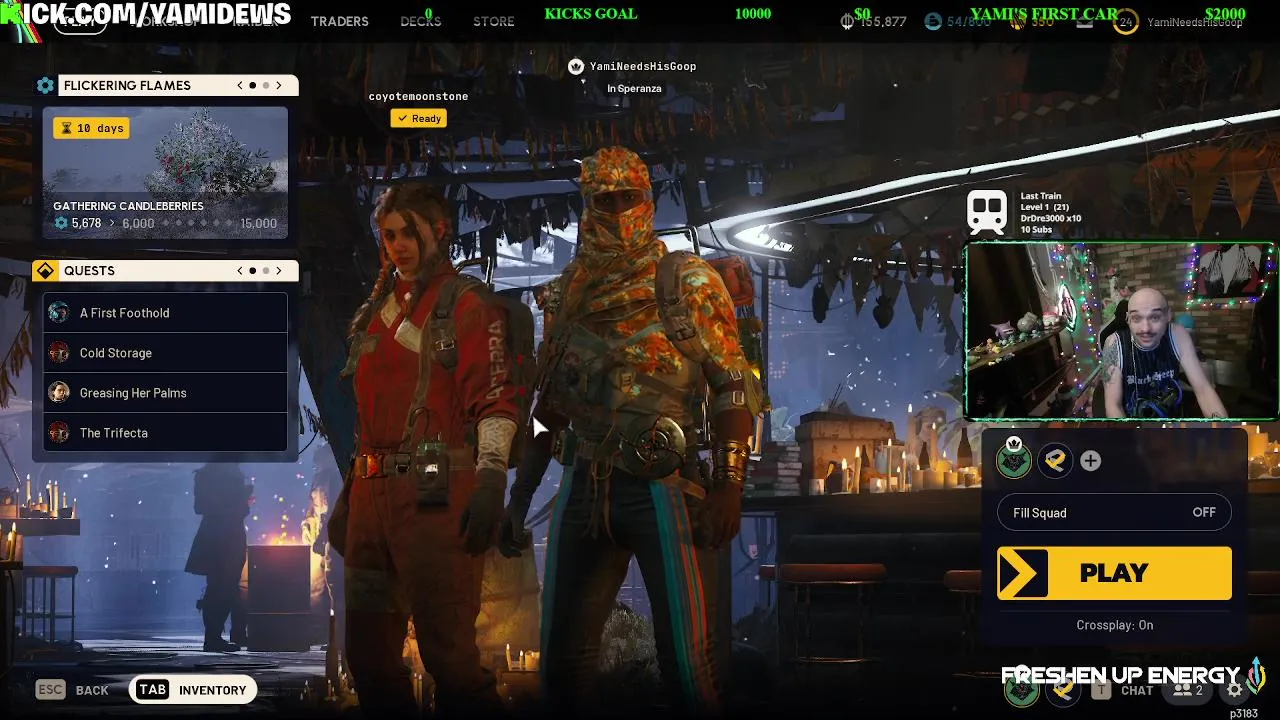Go to previous Flickering Flames page
The image size is (1280, 720).
(x=240, y=86)
